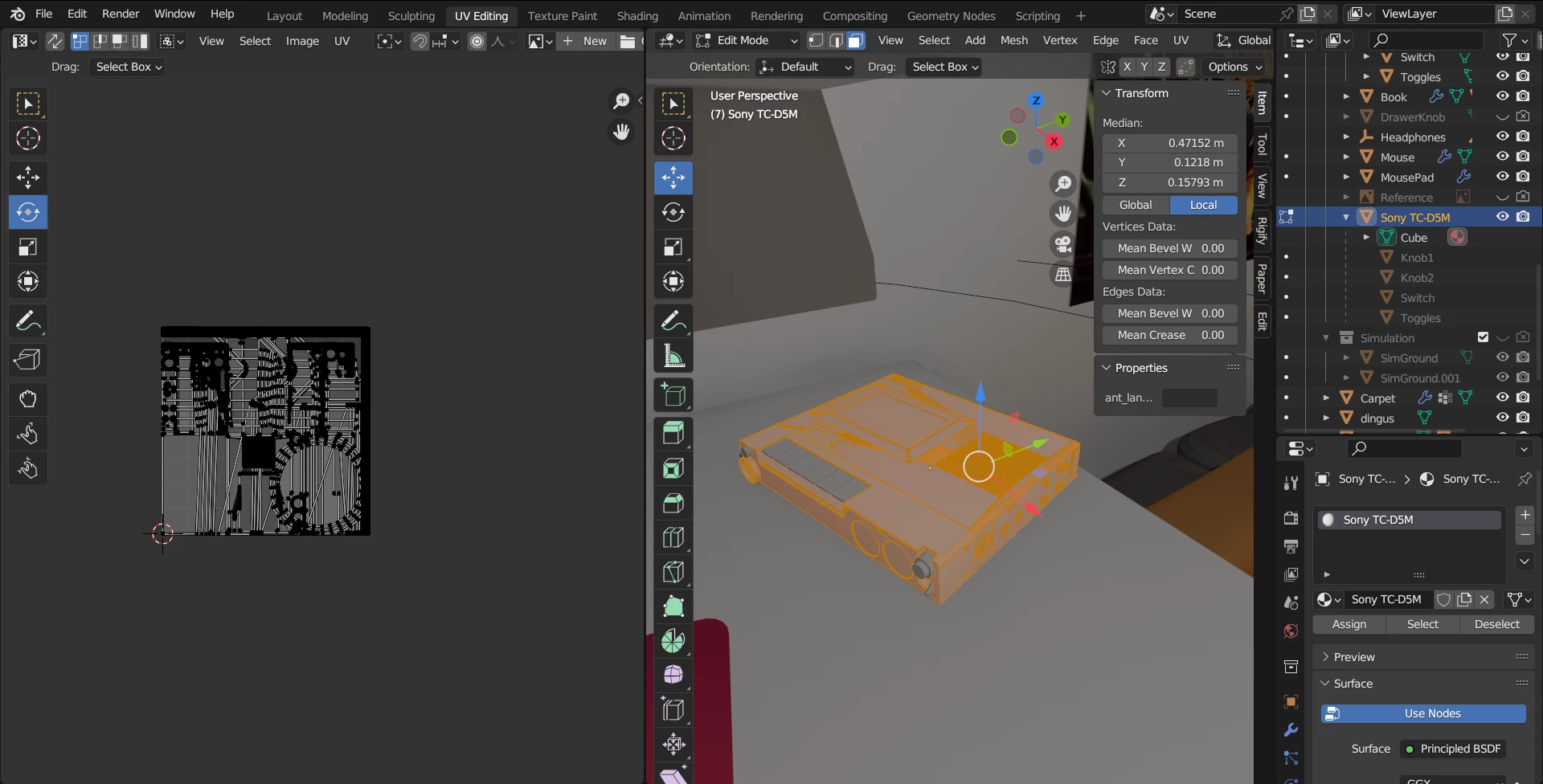Select the 3D Cursor tool in viewport

673,138
